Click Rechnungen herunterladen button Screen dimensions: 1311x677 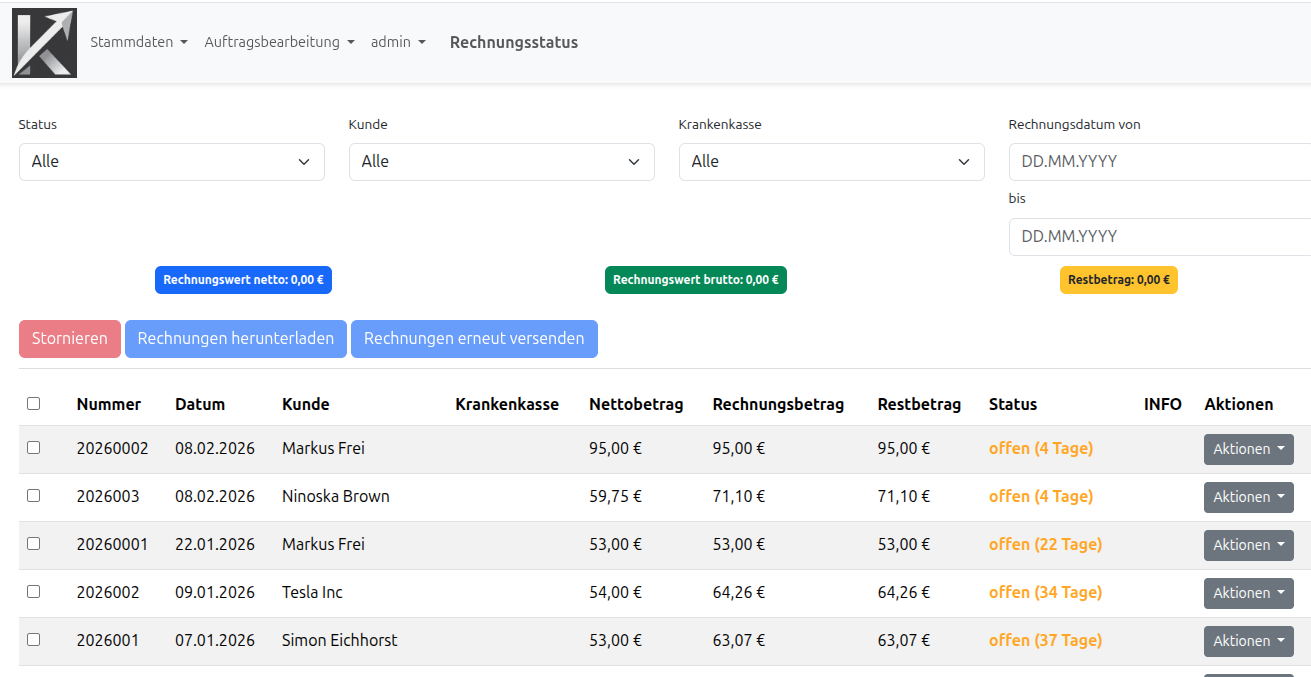[235, 339]
